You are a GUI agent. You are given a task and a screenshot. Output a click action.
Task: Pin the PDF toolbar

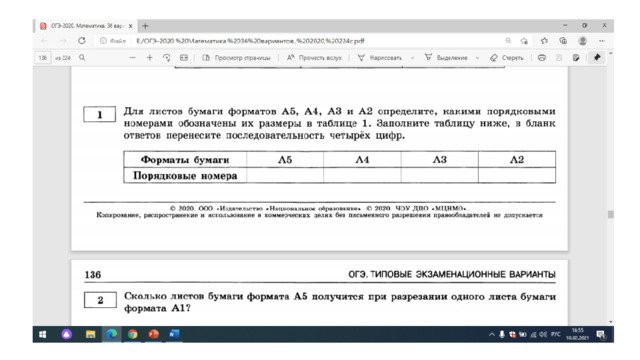tap(597, 58)
